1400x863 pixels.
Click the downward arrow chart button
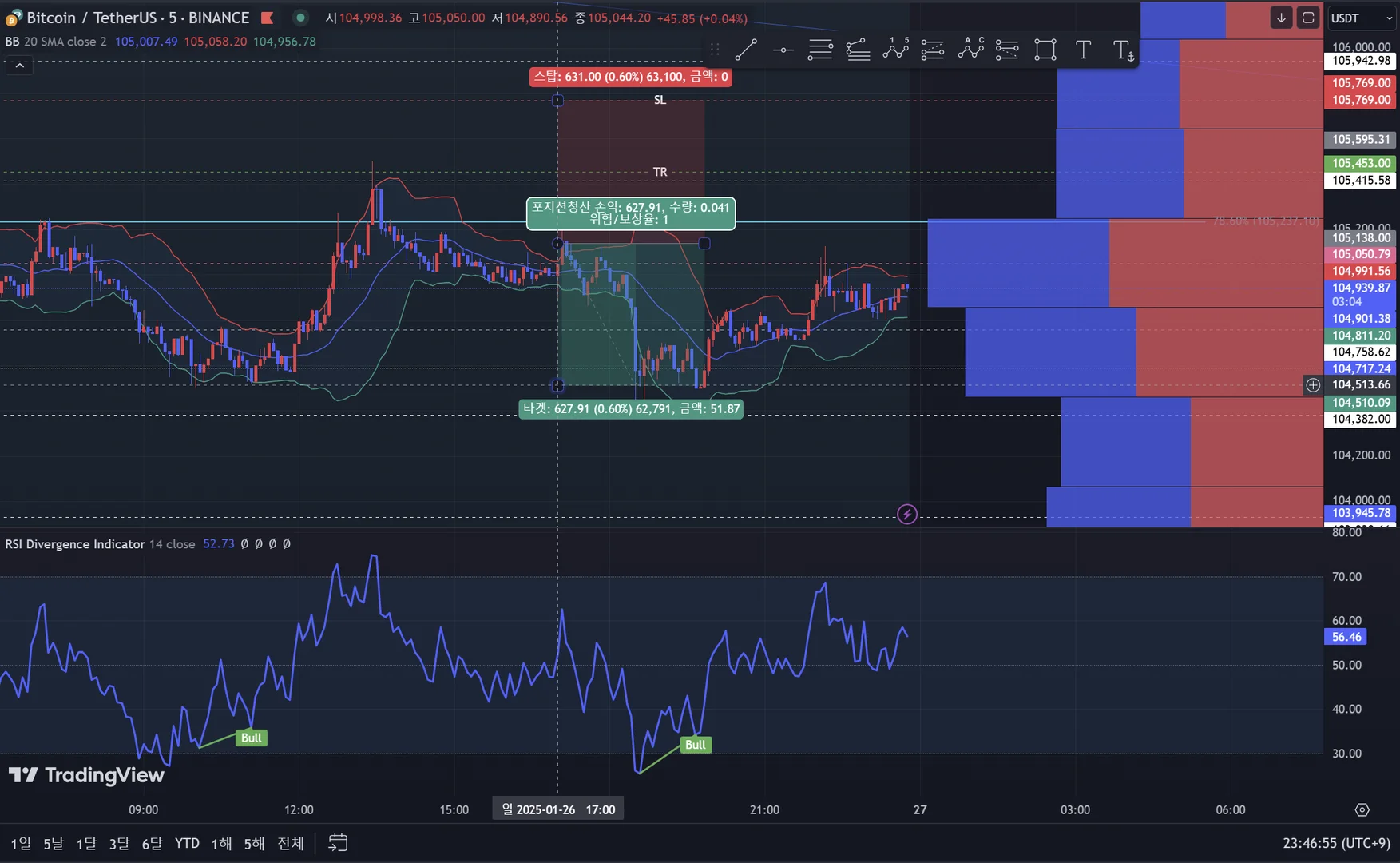pyautogui.click(x=1281, y=18)
